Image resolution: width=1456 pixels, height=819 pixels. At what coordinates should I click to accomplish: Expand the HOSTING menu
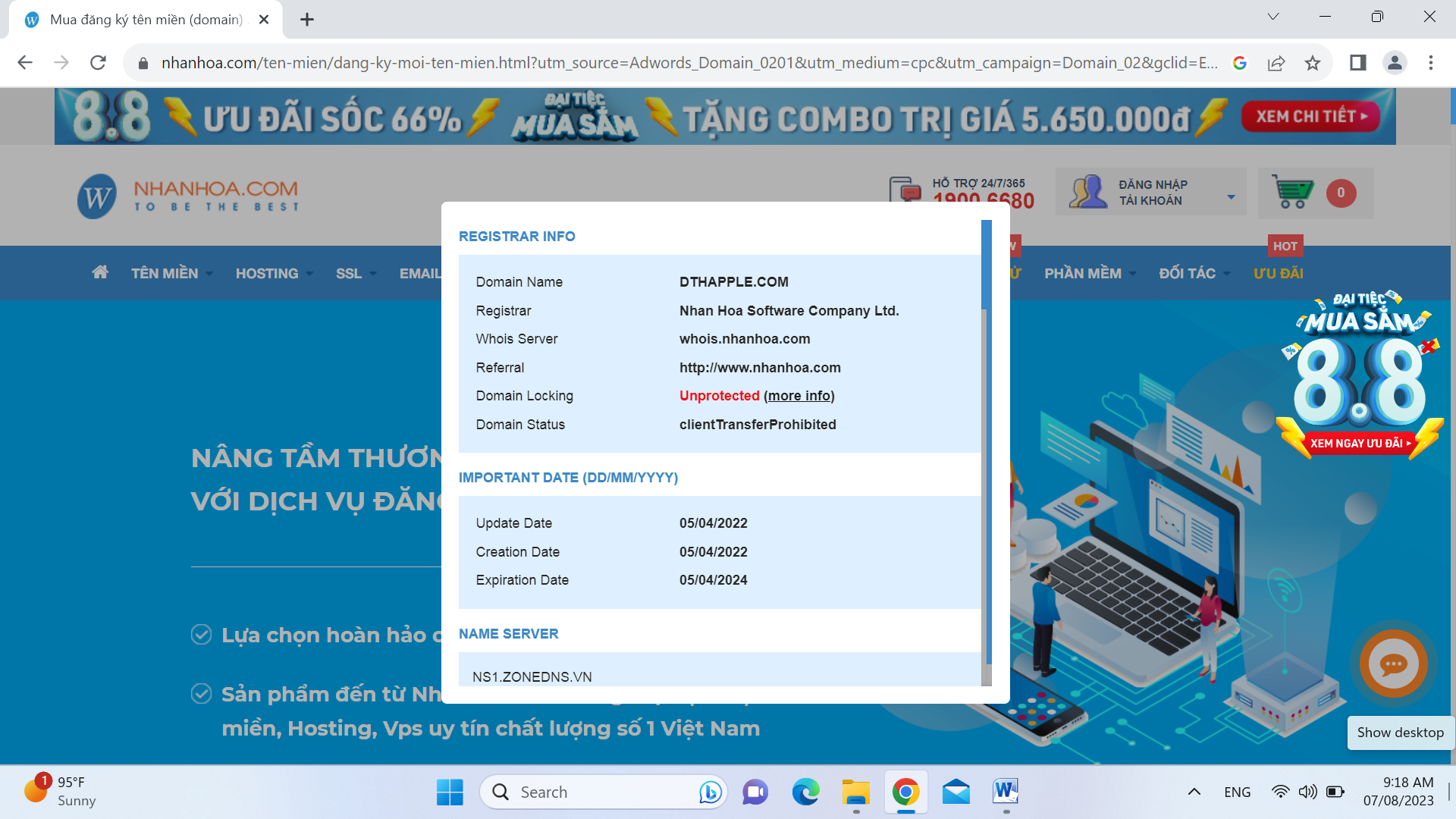[x=274, y=273]
